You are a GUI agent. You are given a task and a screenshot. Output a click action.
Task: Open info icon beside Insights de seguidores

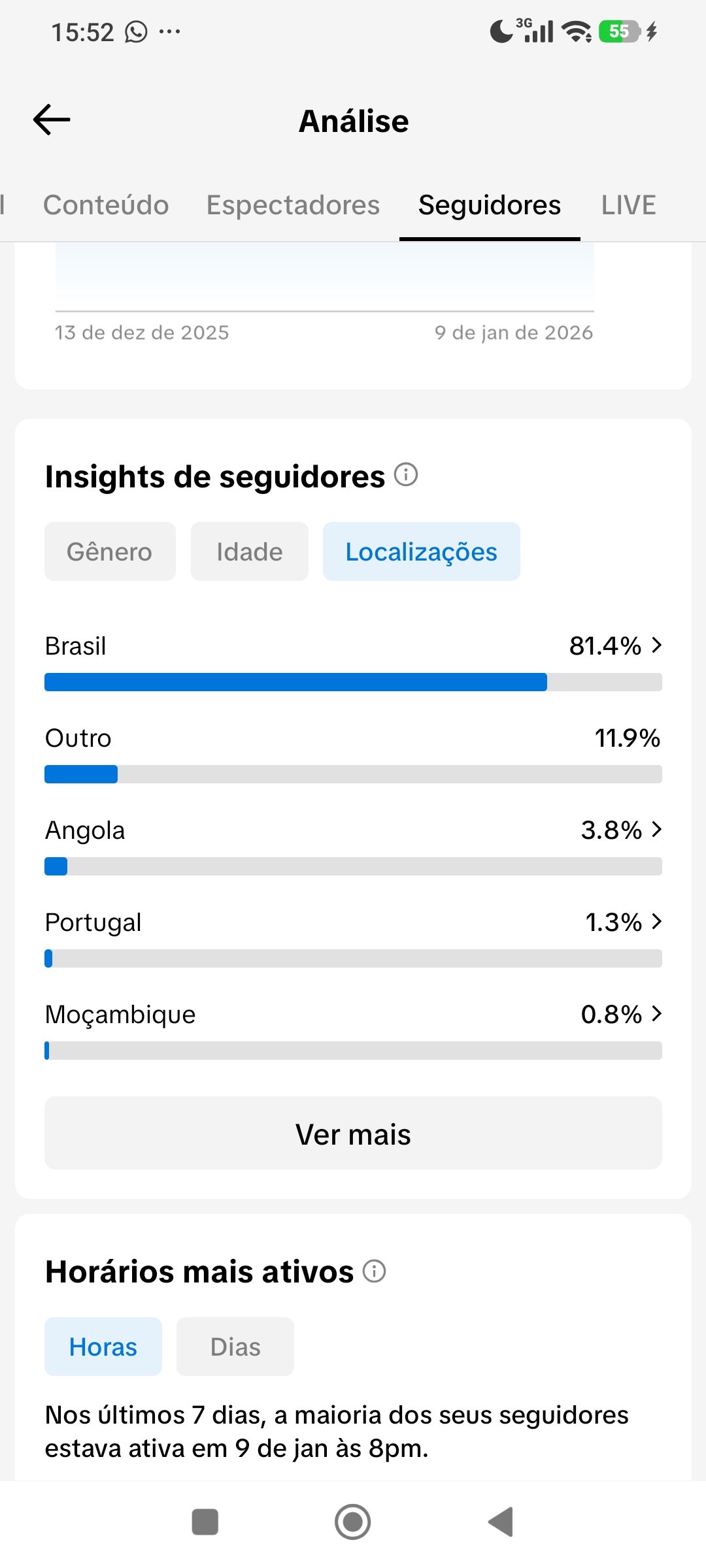406,475
